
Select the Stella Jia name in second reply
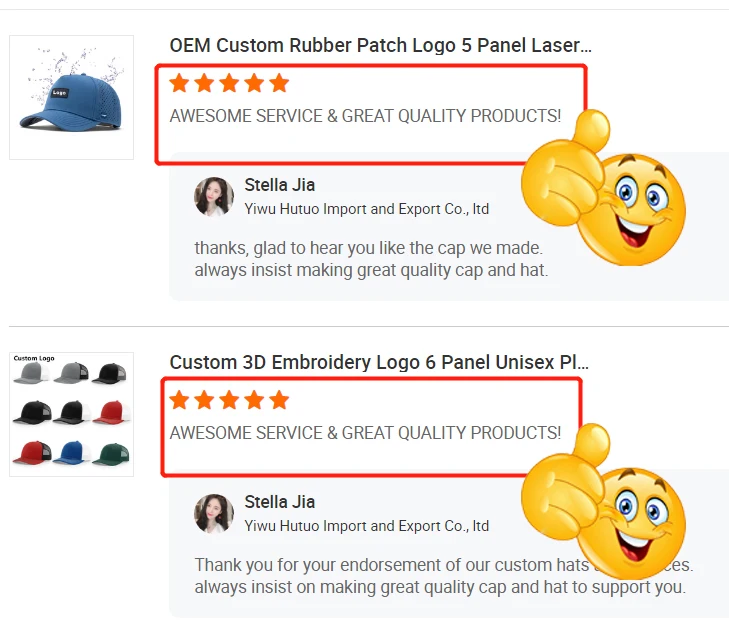tap(280, 502)
